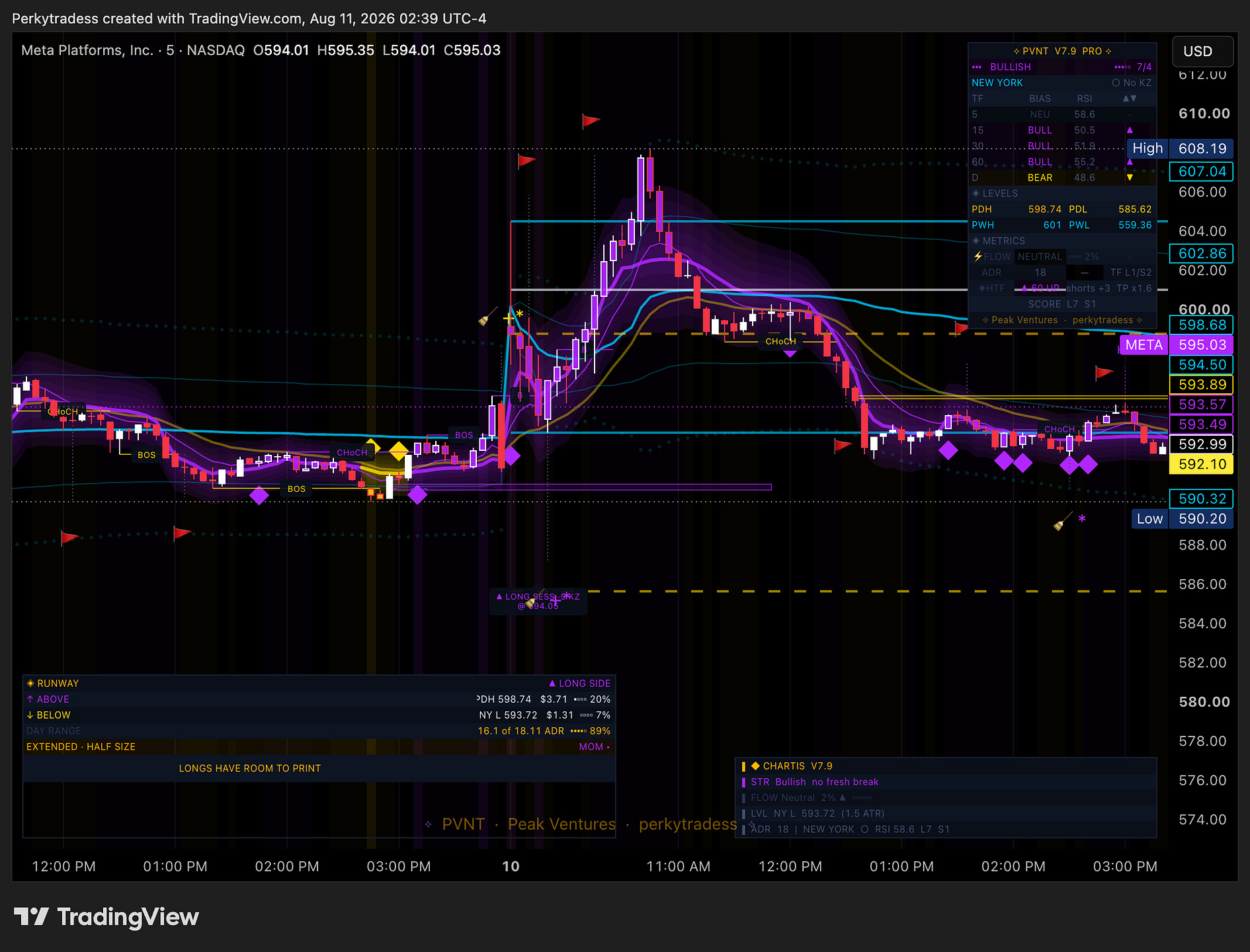This screenshot has height=952, width=1250.
Task: Click the 11:00 AM time axis label
Action: pos(679,866)
